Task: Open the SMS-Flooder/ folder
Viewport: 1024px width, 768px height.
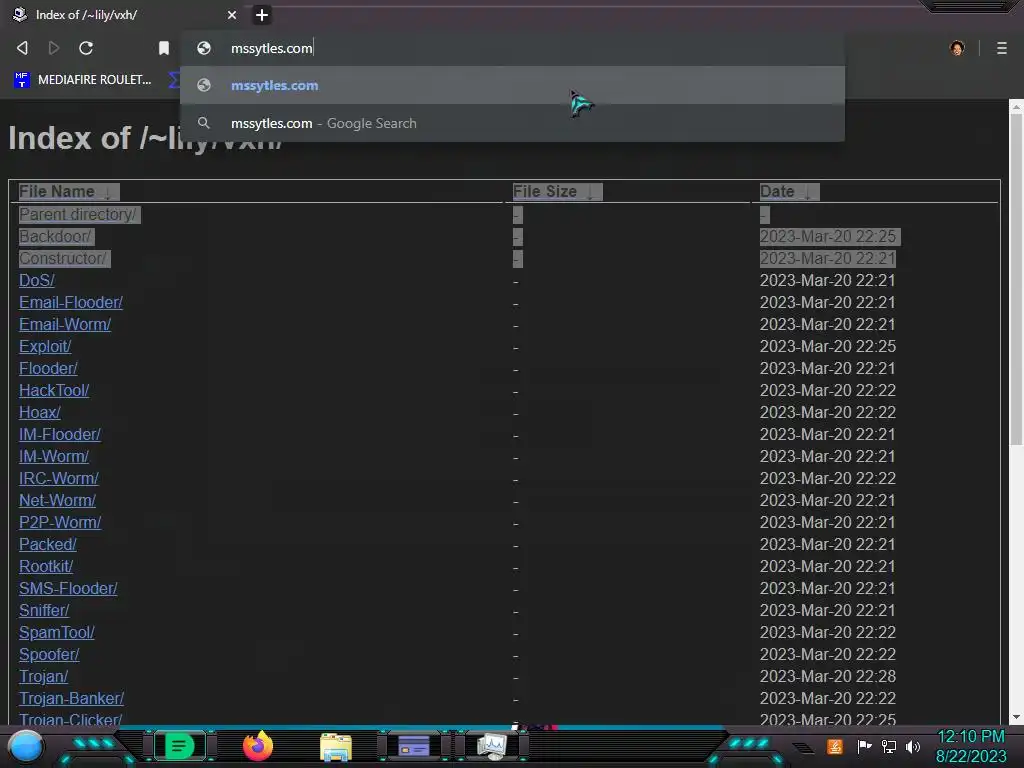Action: (x=68, y=588)
